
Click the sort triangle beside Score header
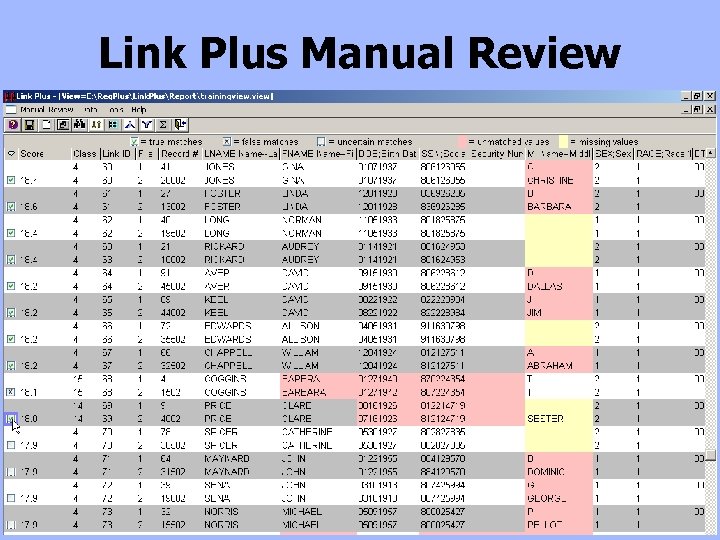point(11,154)
